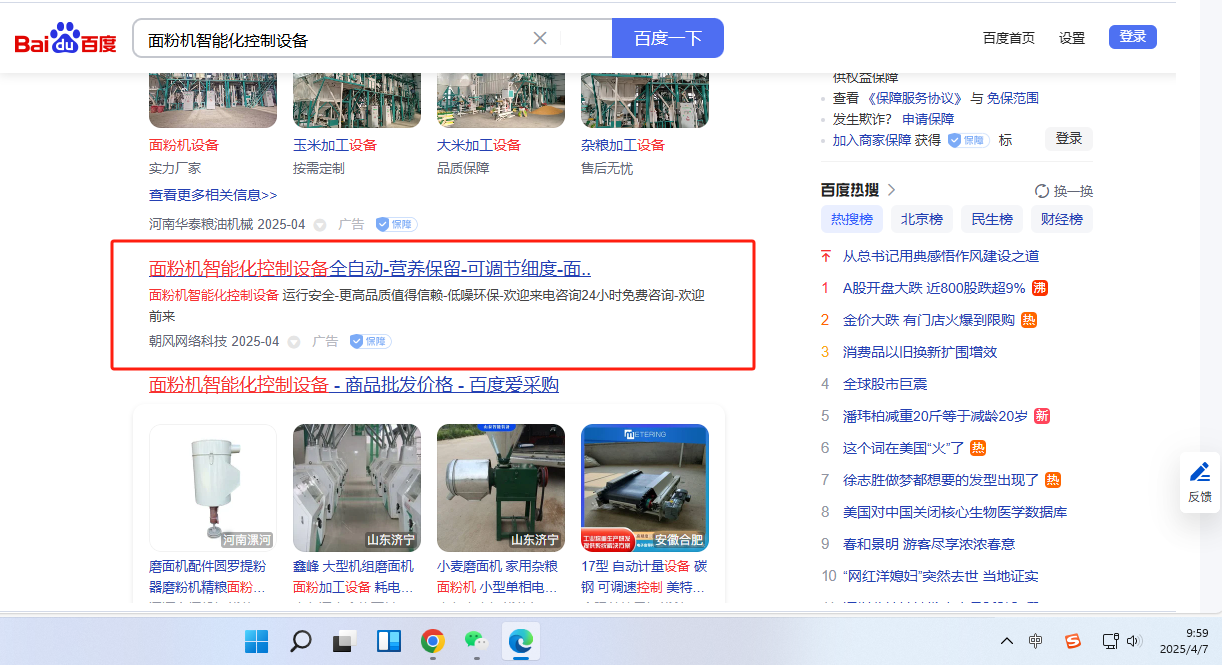Expand 百度热搜 with chevron arrow
Viewport: 1222px width, 665px height.
[x=892, y=190]
